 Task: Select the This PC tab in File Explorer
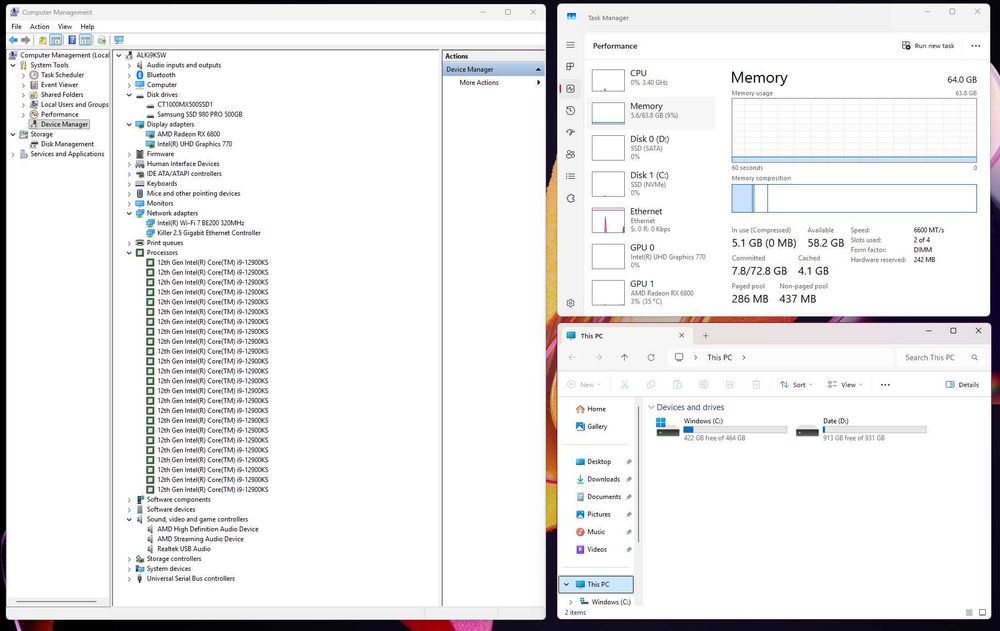624,336
